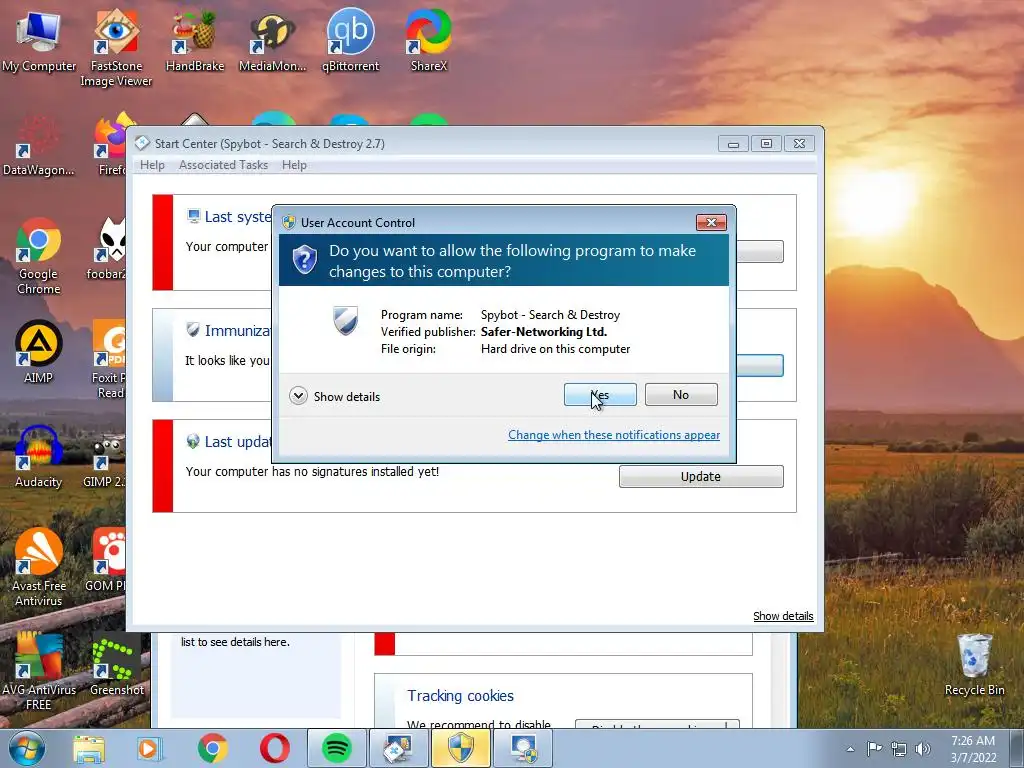Viewport: 1024px width, 768px height.
Task: Launch qBittorrent desktop shortcut
Action: [x=351, y=42]
